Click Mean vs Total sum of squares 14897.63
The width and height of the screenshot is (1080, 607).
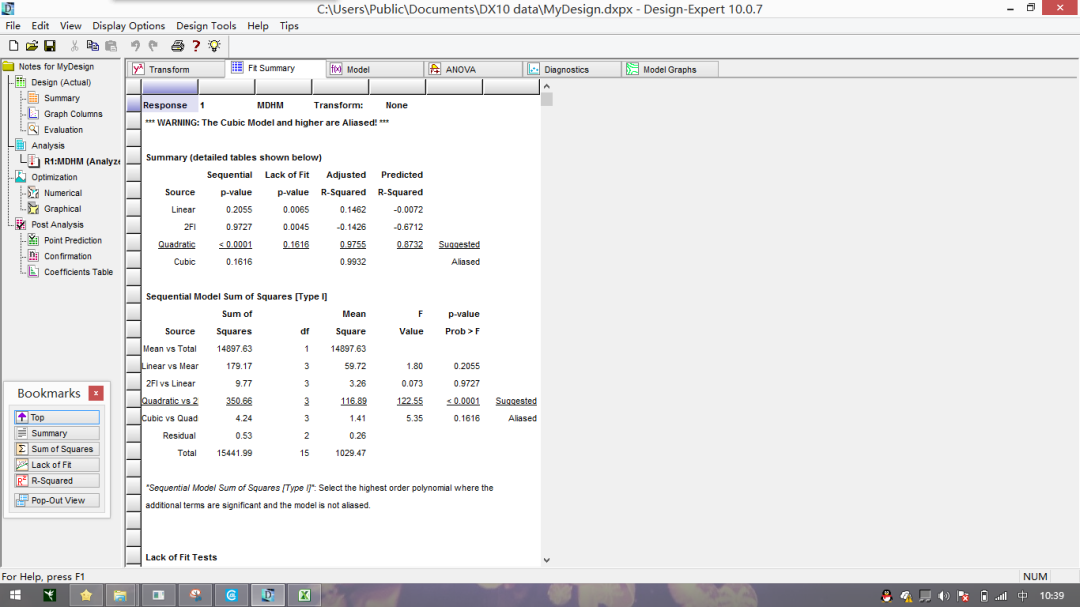[x=234, y=349]
